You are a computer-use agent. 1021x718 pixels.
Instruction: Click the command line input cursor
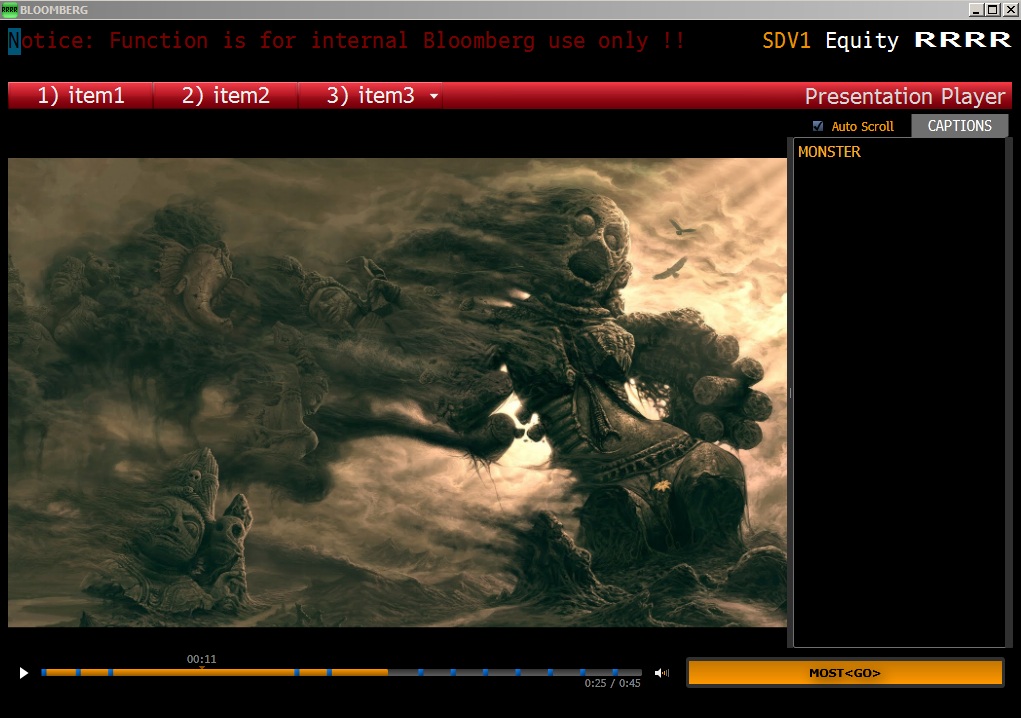(14, 41)
